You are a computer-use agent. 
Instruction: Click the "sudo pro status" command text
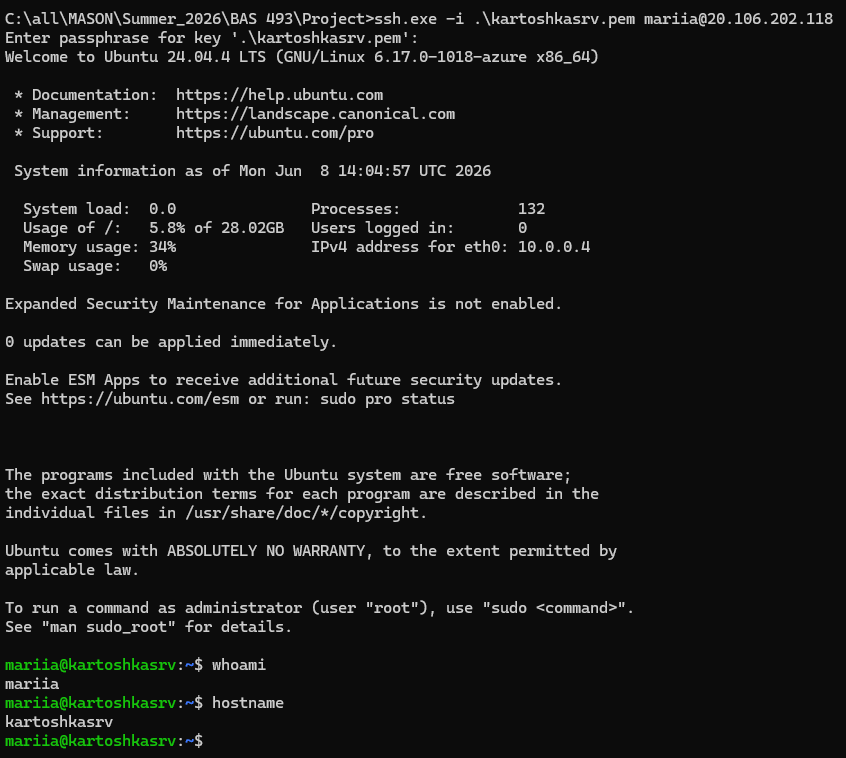387,399
